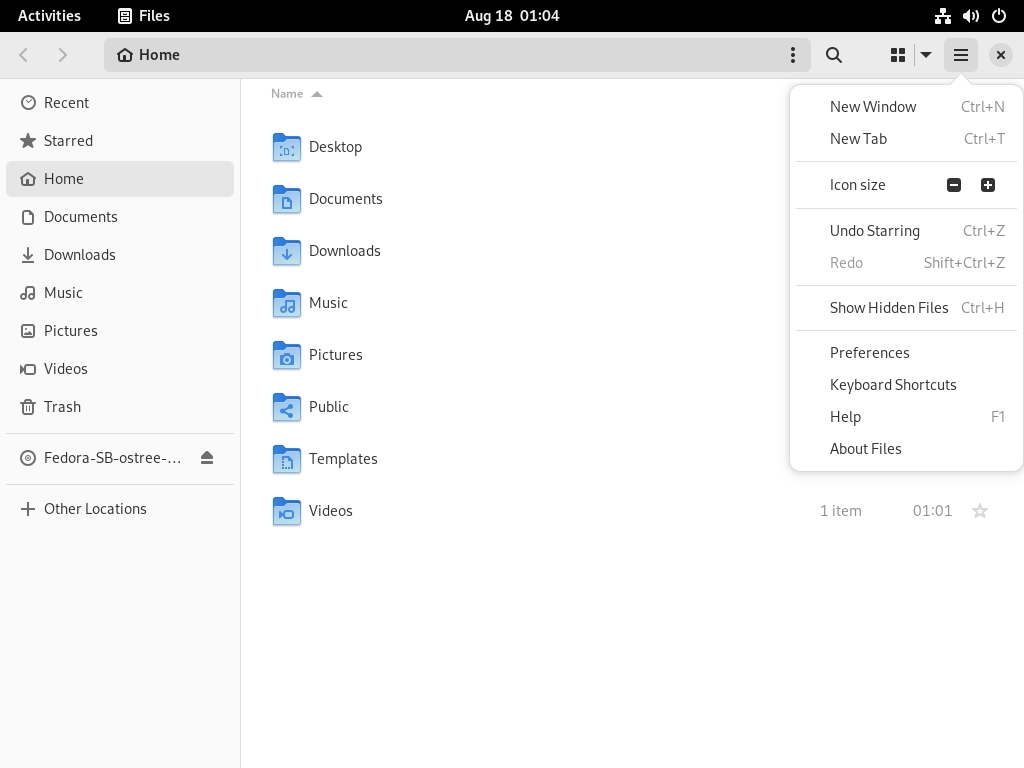Select Undo Starring menu entry
The height and width of the screenshot is (768, 1024).
[x=906, y=231]
